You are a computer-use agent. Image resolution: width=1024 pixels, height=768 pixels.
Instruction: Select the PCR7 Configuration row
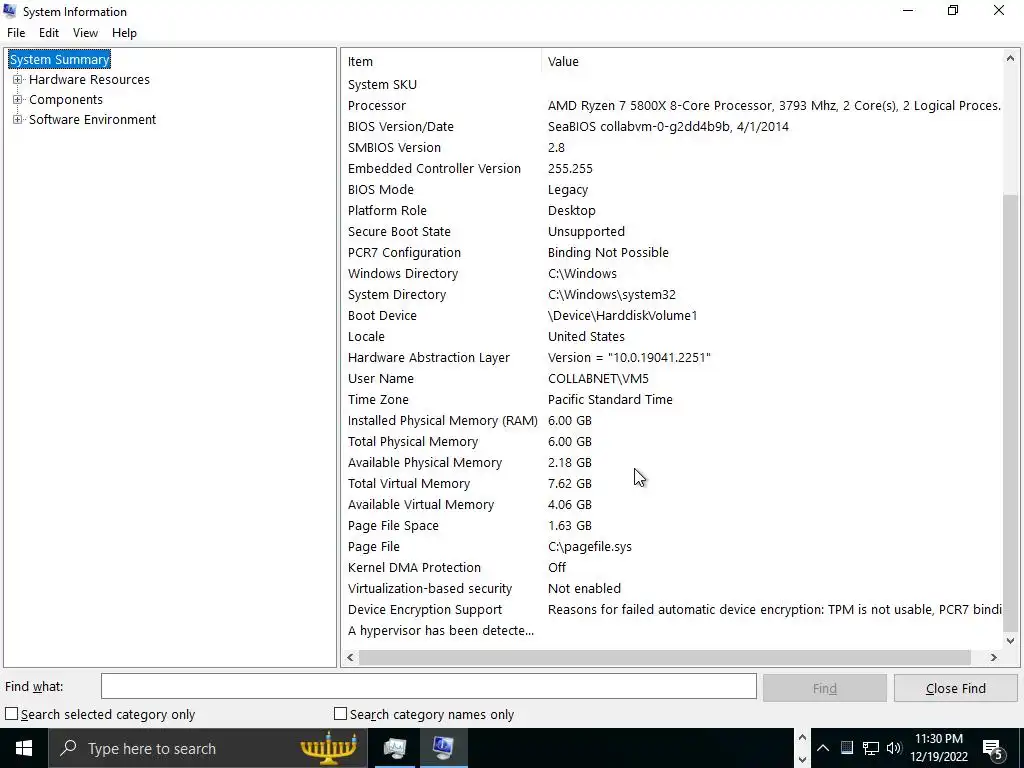pyautogui.click(x=672, y=253)
